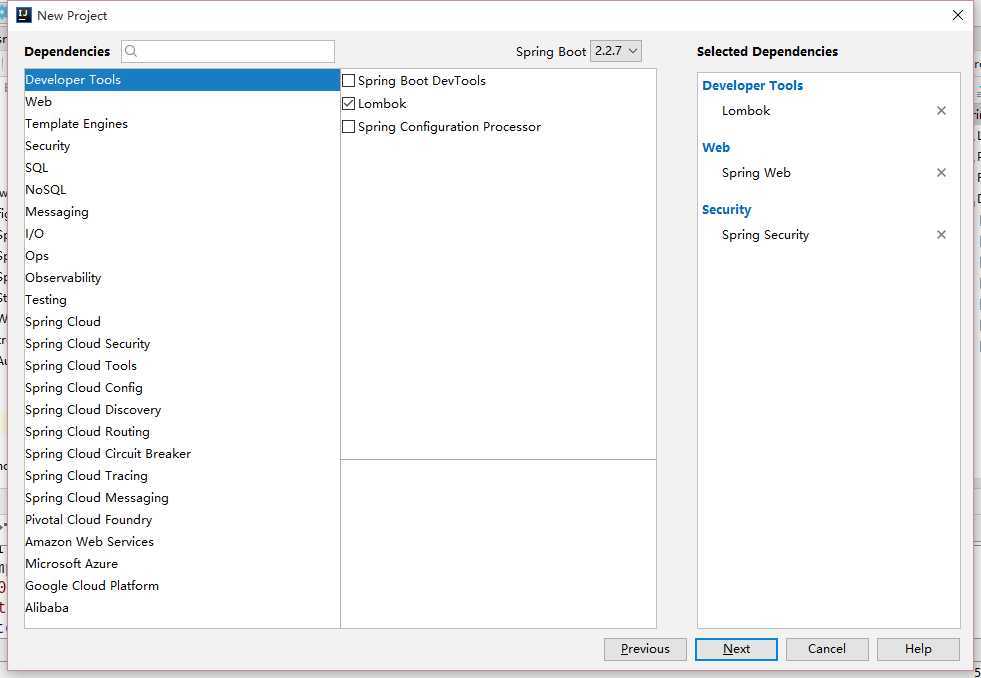The image size is (981, 678).
Task: Select the NoSQL category
Action: pos(182,190)
